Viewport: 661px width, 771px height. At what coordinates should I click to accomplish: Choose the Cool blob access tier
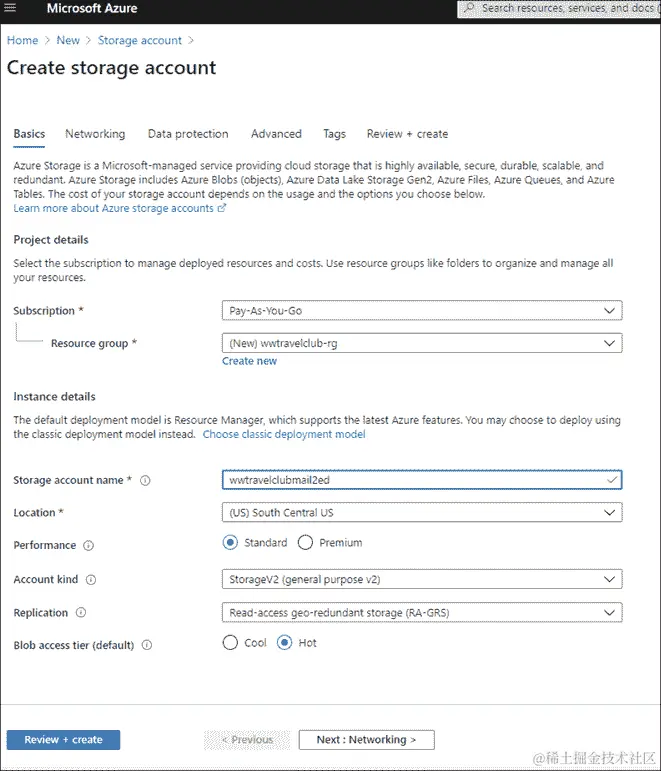pyautogui.click(x=230, y=643)
